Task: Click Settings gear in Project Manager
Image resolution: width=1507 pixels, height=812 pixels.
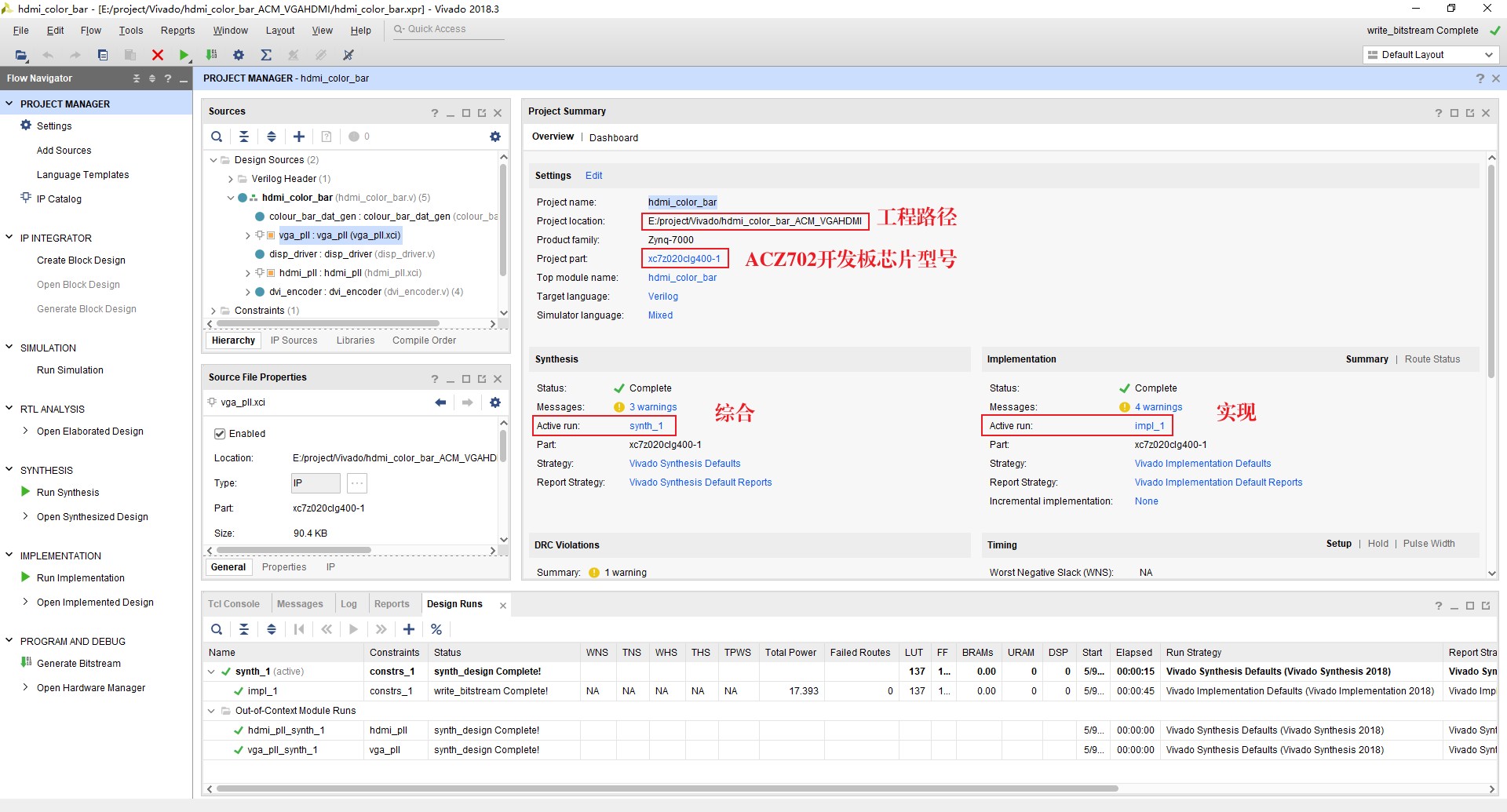Action: click(26, 126)
